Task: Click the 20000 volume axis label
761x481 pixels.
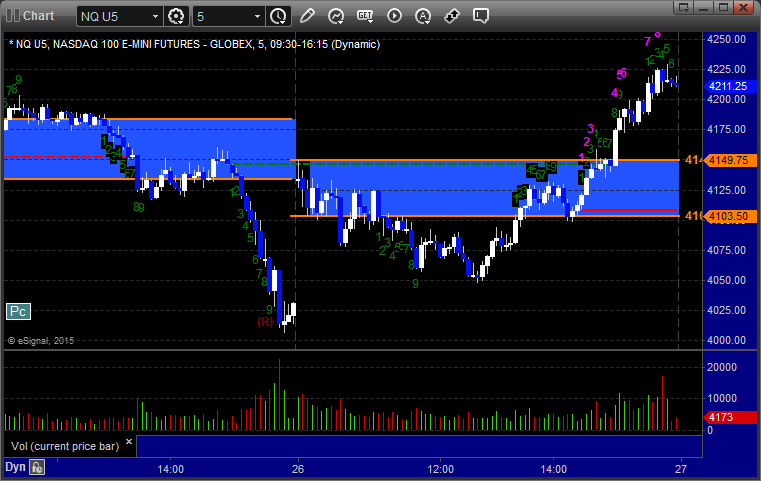Action: point(722,367)
